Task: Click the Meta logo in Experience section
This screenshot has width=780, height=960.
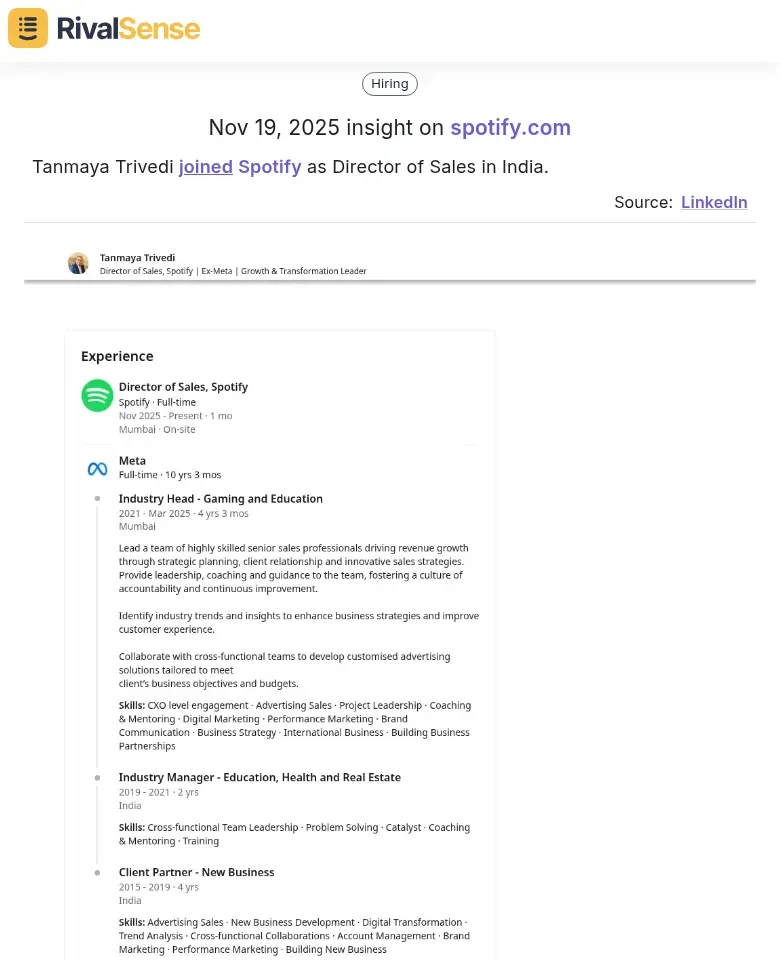Action: [97, 467]
